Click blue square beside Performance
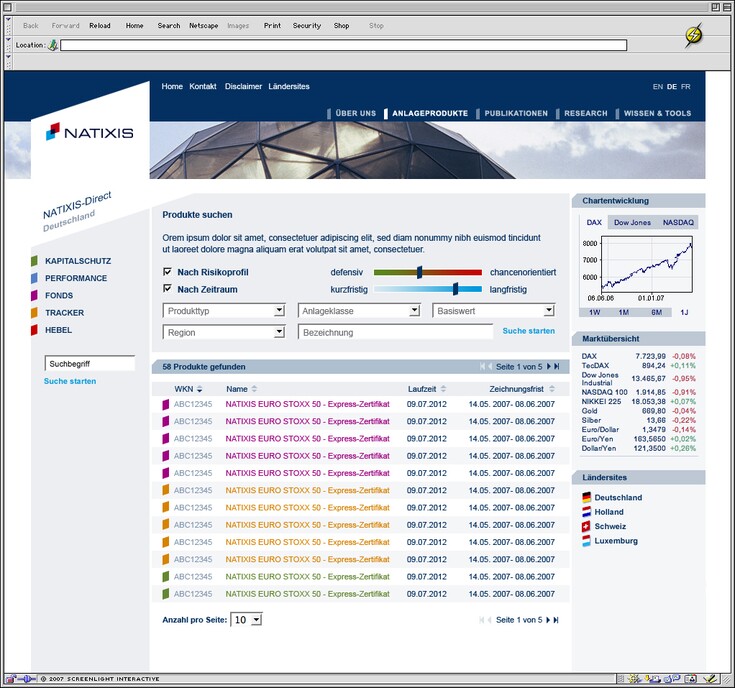Image resolution: width=735 pixels, height=688 pixels. pyautogui.click(x=34, y=278)
